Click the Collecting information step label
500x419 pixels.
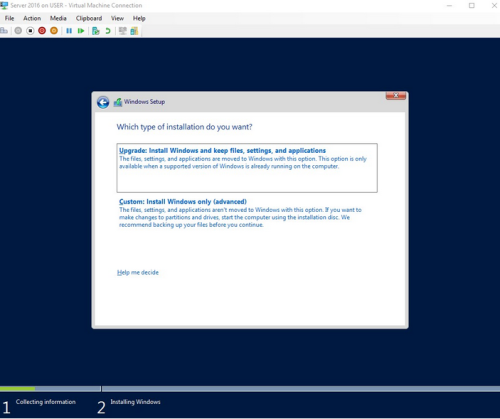[x=46, y=402]
